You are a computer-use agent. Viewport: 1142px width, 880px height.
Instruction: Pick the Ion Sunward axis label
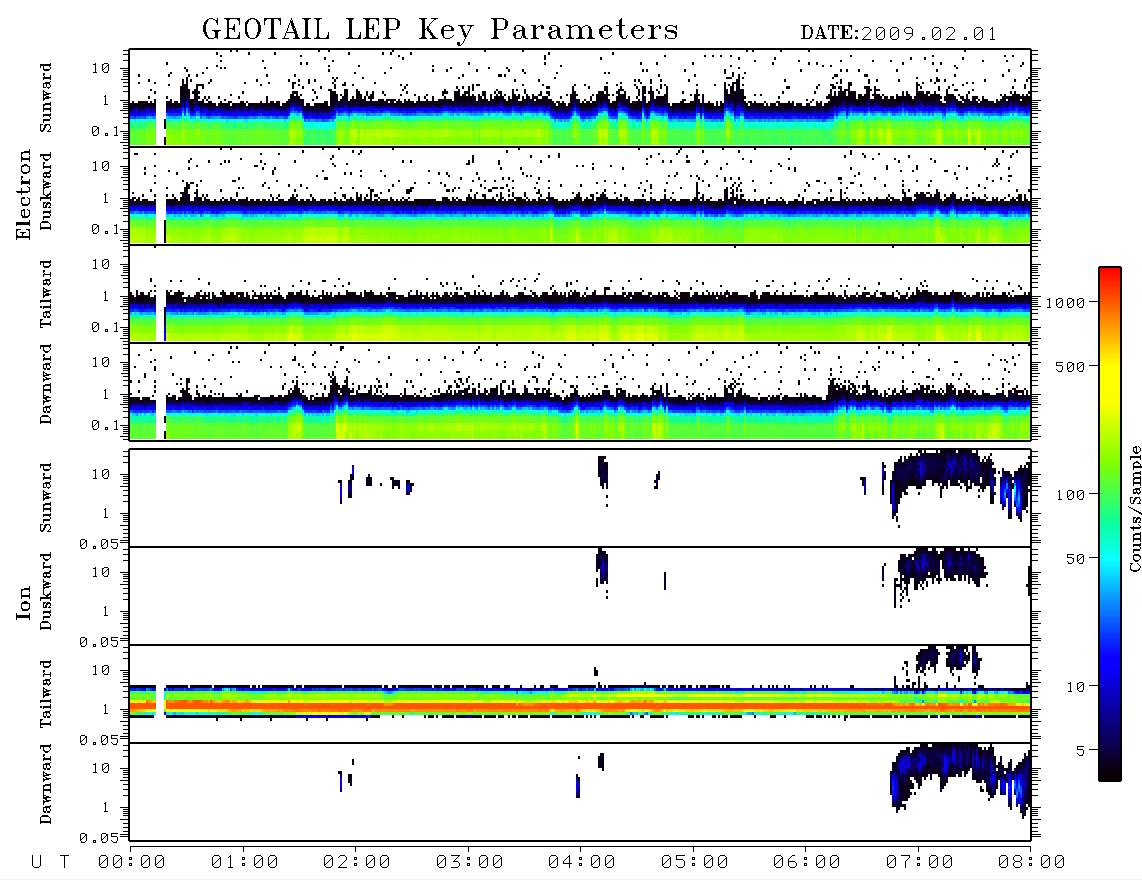(45, 498)
